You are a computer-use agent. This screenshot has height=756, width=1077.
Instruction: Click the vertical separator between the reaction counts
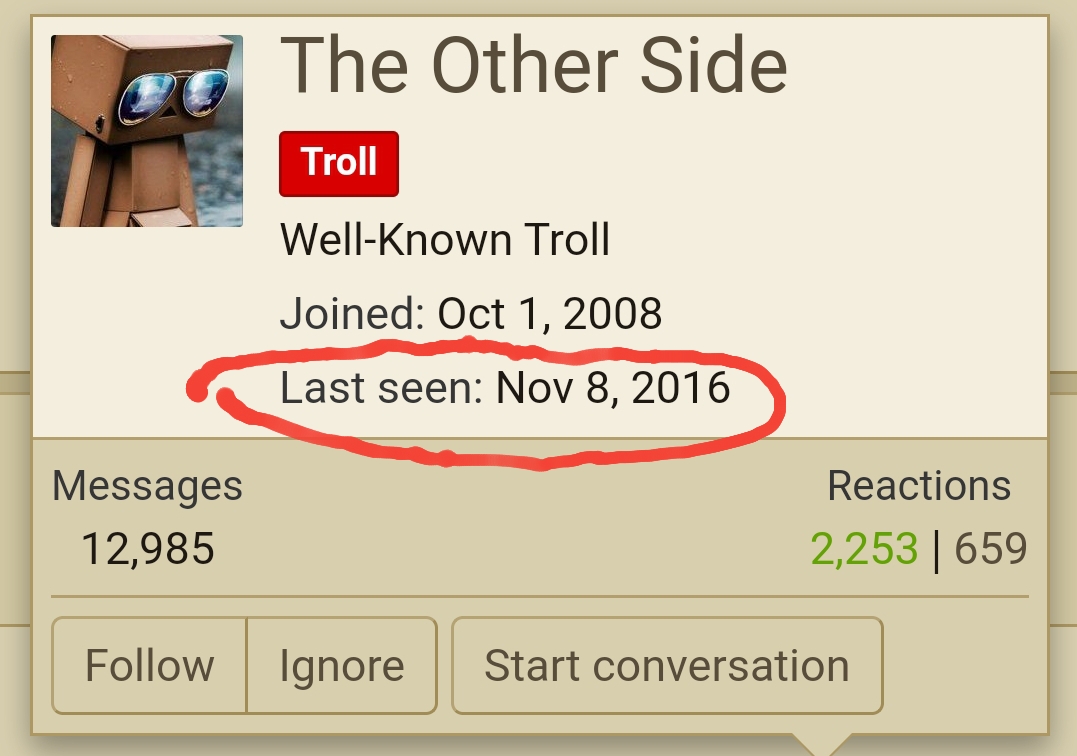(936, 550)
